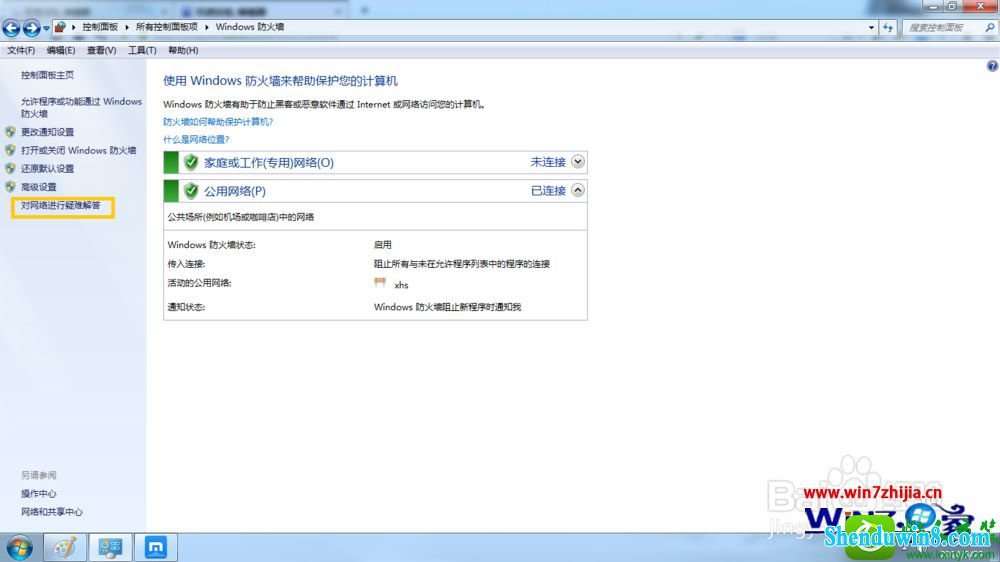
Task: Click shield icon beside 打开或关闭 Windows 防火墙
Action: pyautogui.click(x=10, y=151)
